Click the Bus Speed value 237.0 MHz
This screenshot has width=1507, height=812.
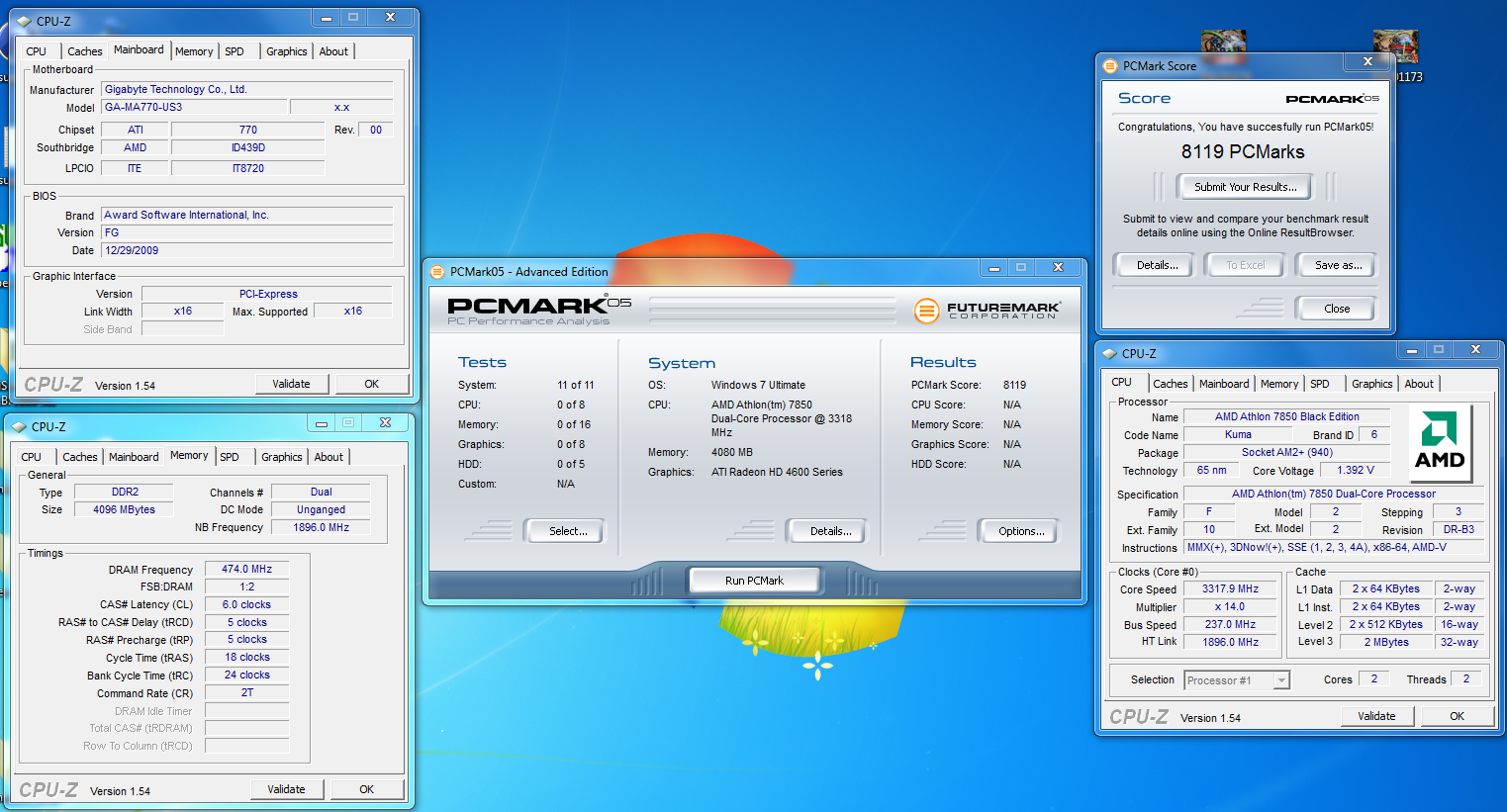pyautogui.click(x=1231, y=625)
